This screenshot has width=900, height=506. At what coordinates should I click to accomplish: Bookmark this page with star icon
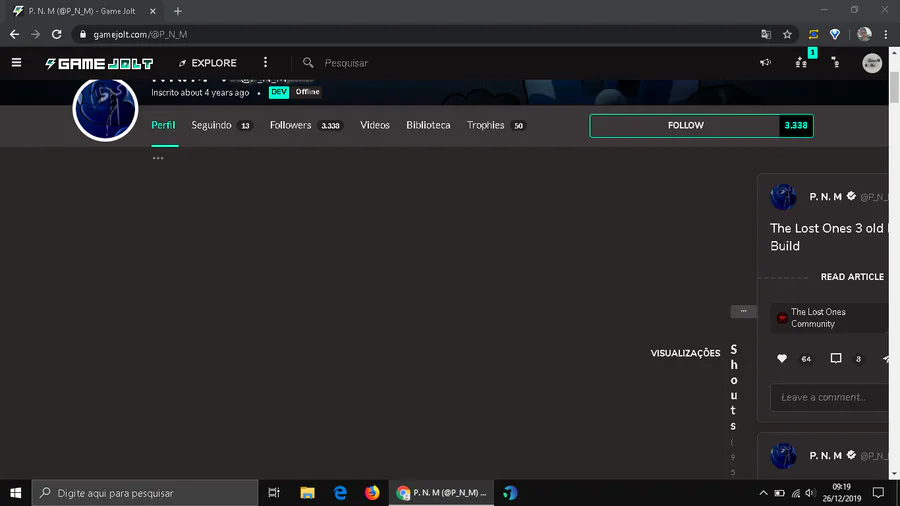[x=787, y=34]
